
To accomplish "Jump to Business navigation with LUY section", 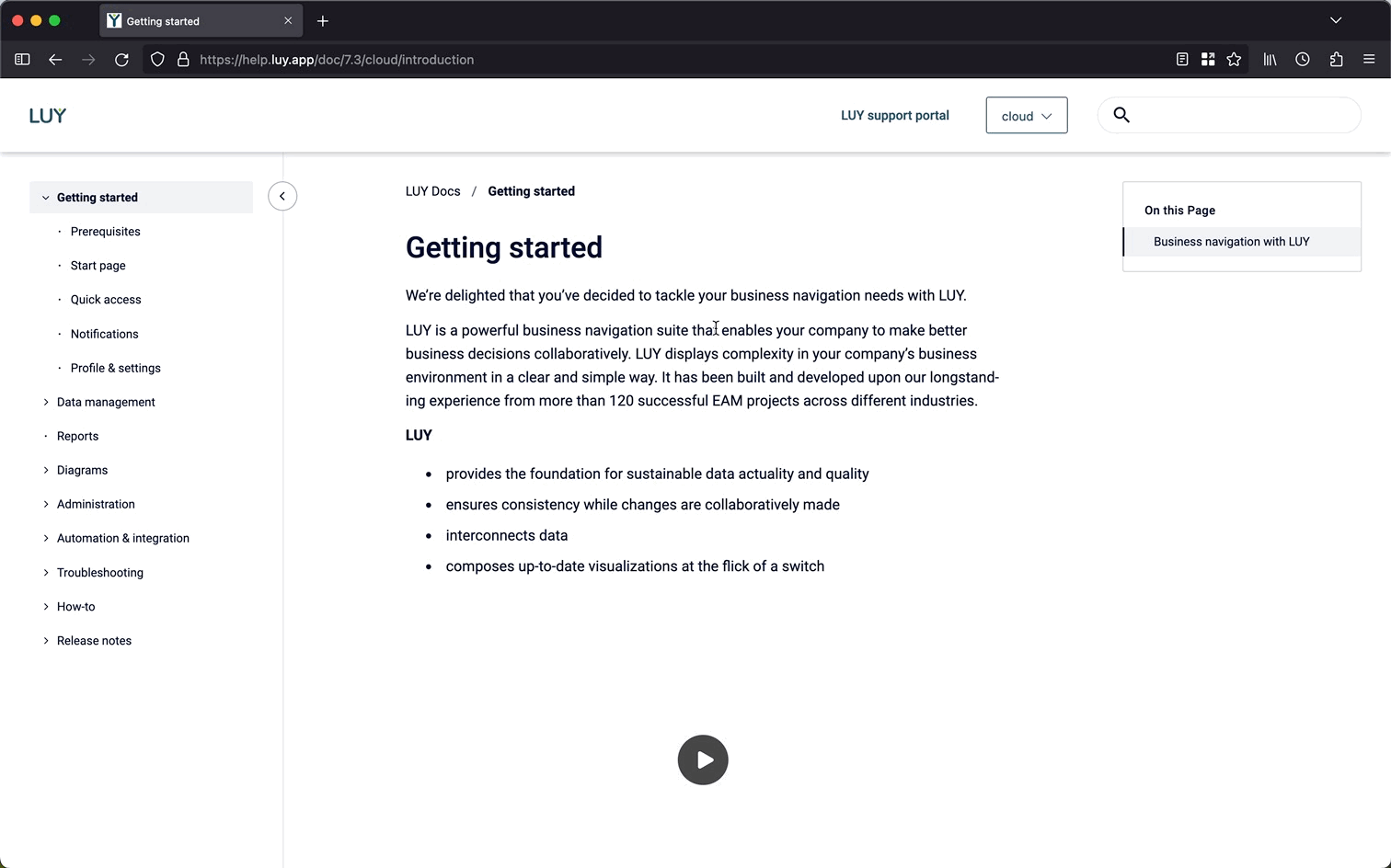I will point(1231,242).
